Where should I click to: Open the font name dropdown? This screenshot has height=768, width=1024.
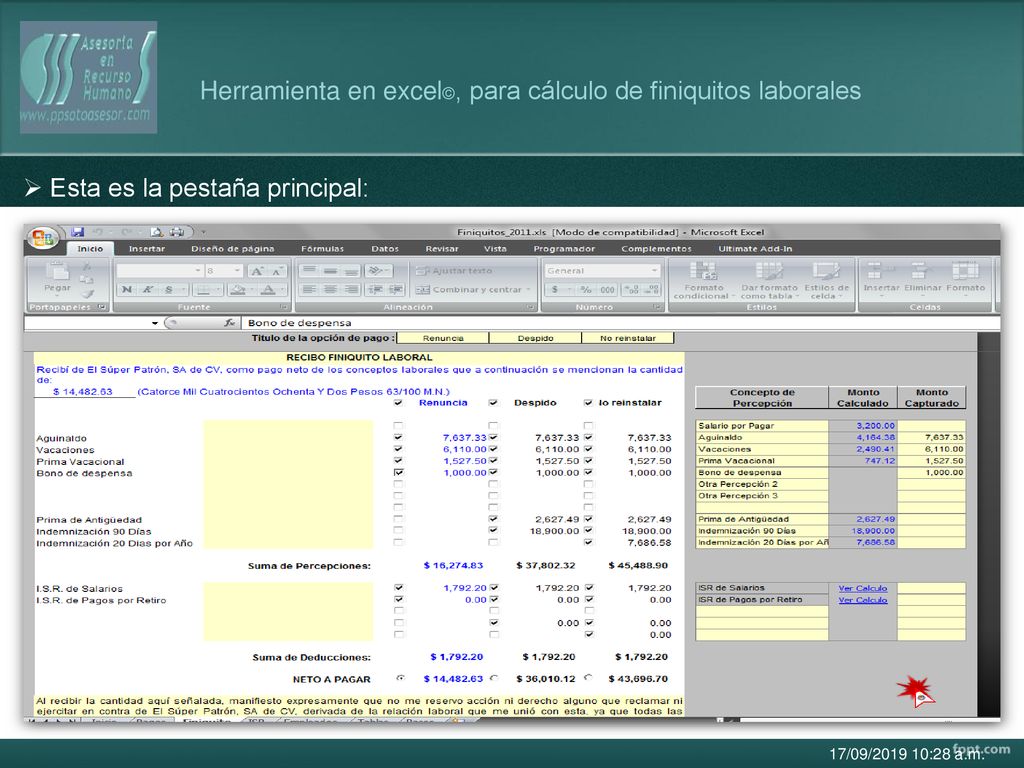pos(198,270)
